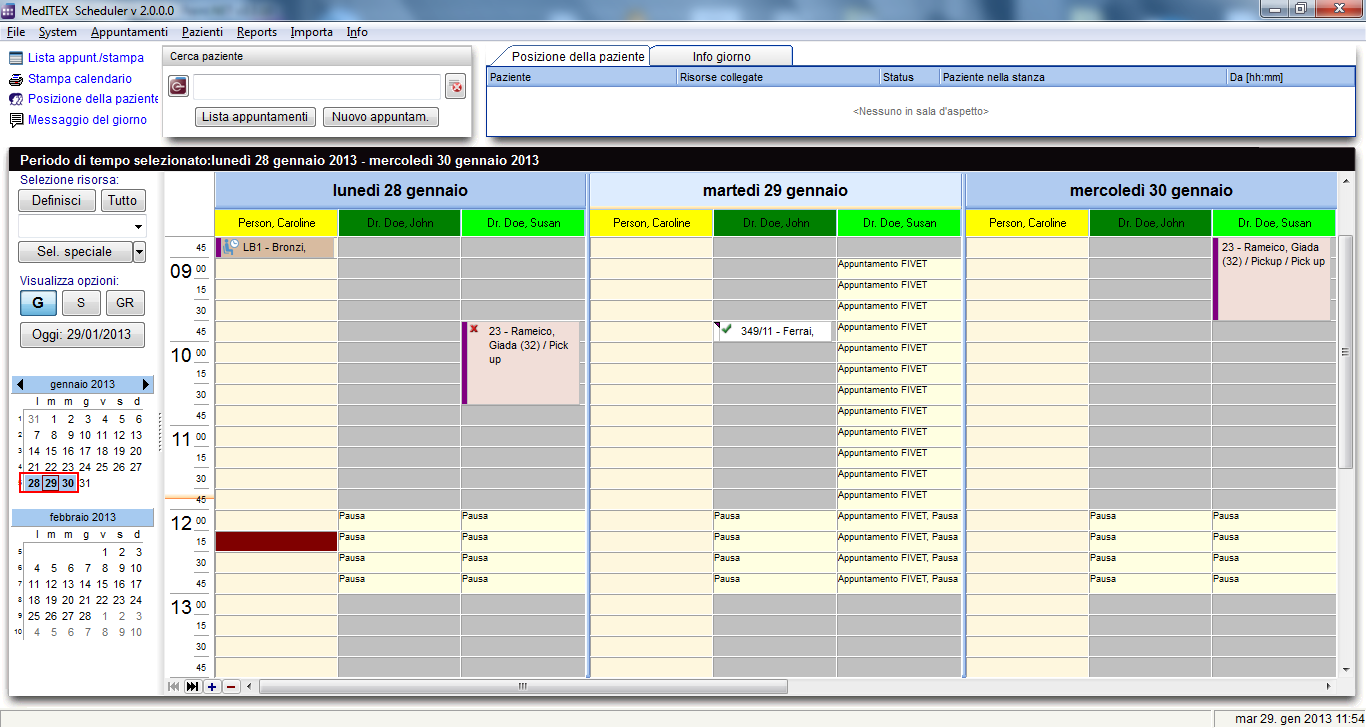Click the Oggi: 29/01/2013 button
The width and height of the screenshot is (1366, 728).
82,335
